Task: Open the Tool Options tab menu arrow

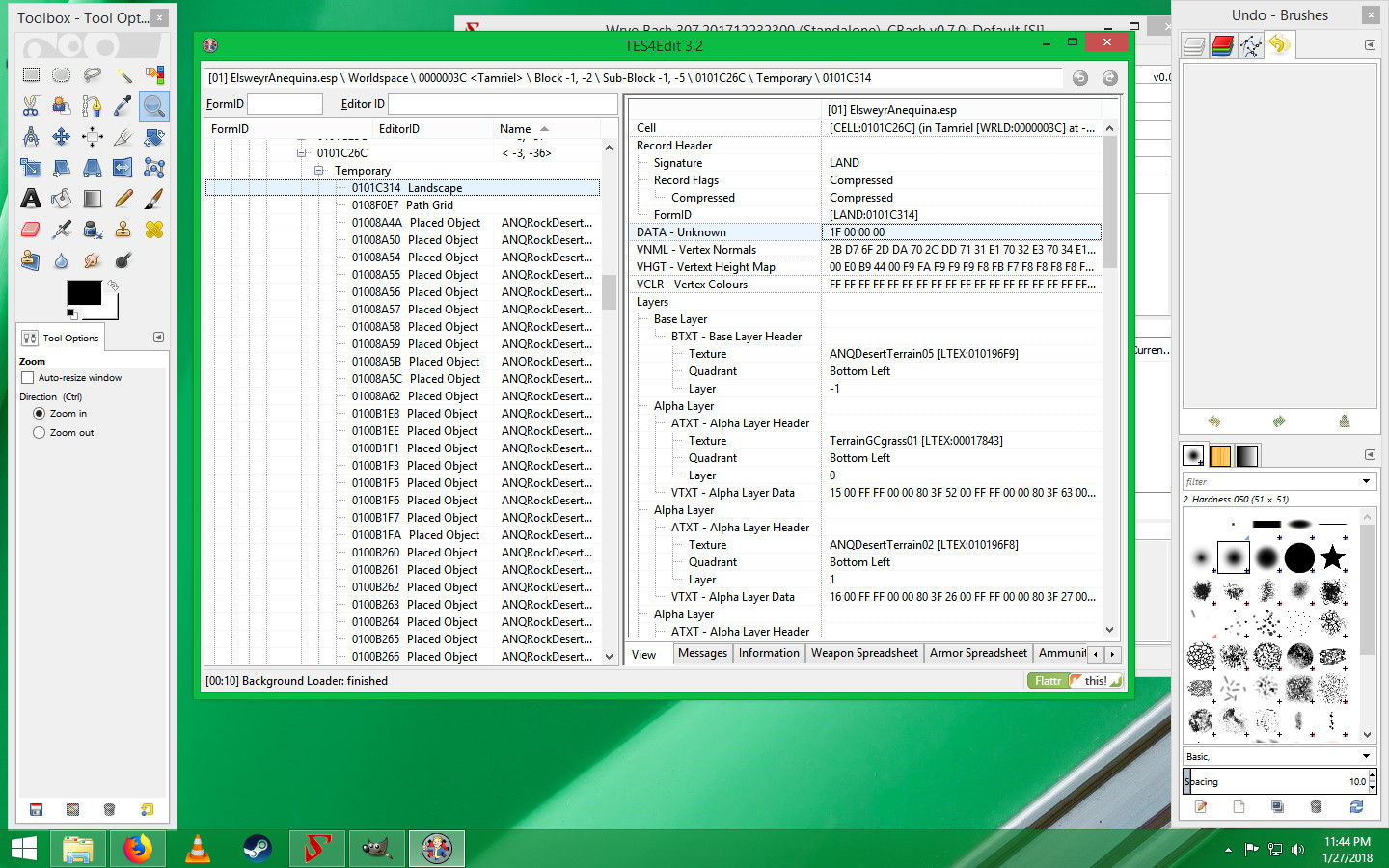Action: click(158, 337)
